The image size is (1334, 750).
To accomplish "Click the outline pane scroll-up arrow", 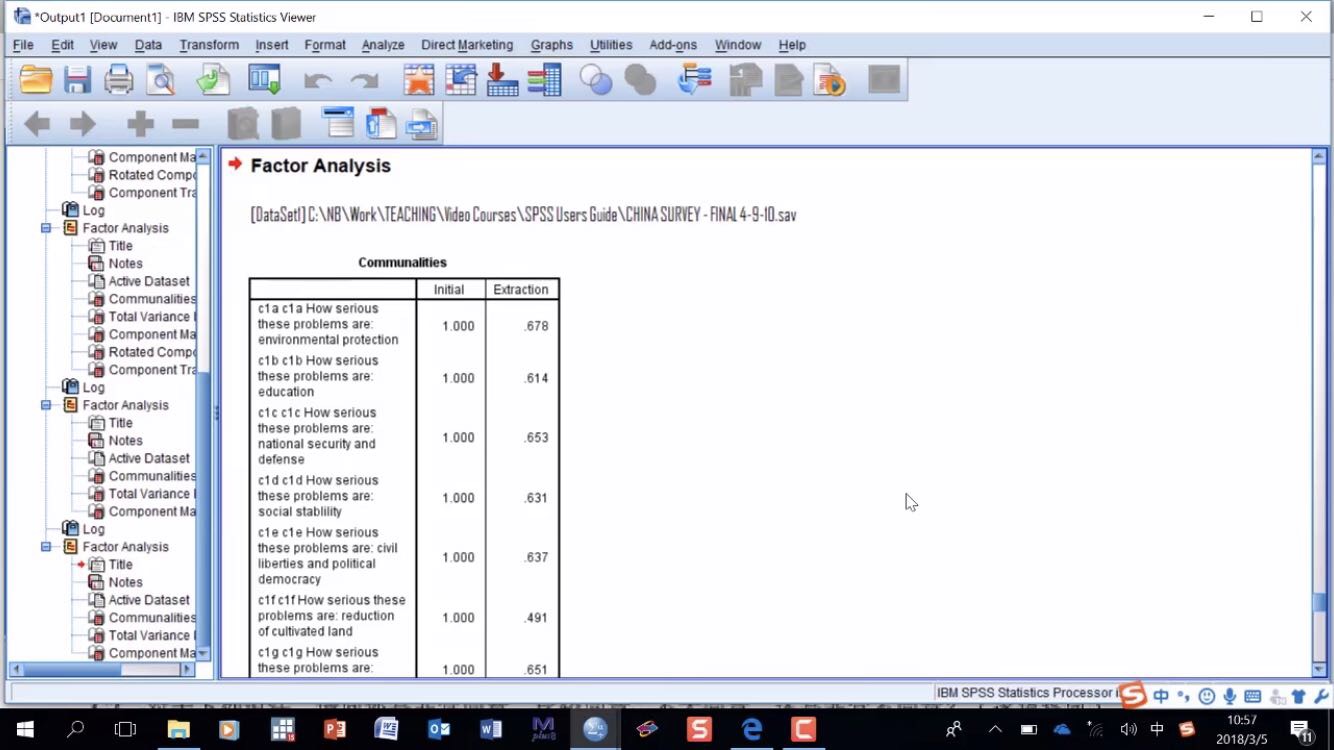I will (203, 157).
